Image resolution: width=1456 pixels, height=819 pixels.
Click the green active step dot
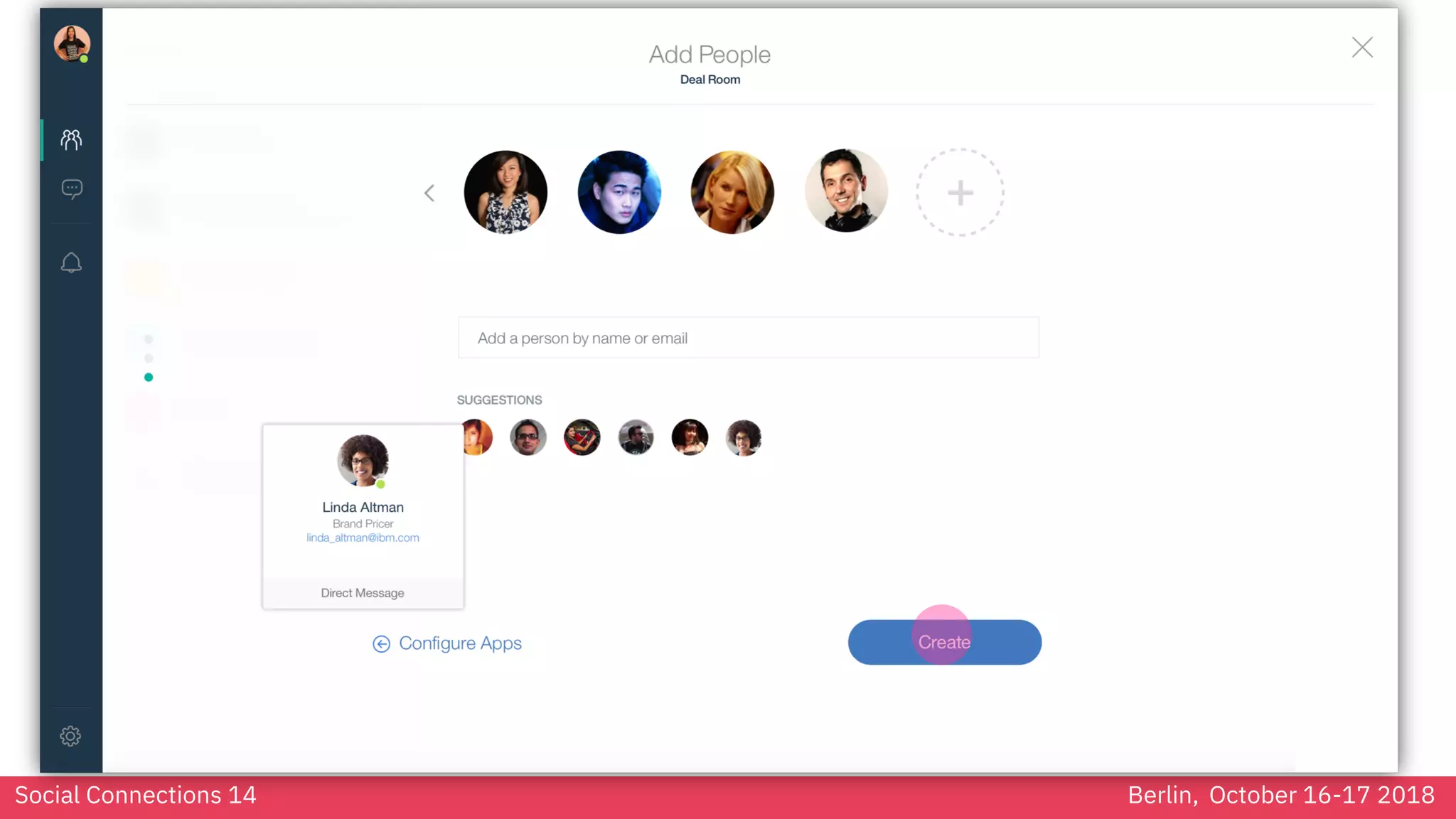(x=149, y=378)
